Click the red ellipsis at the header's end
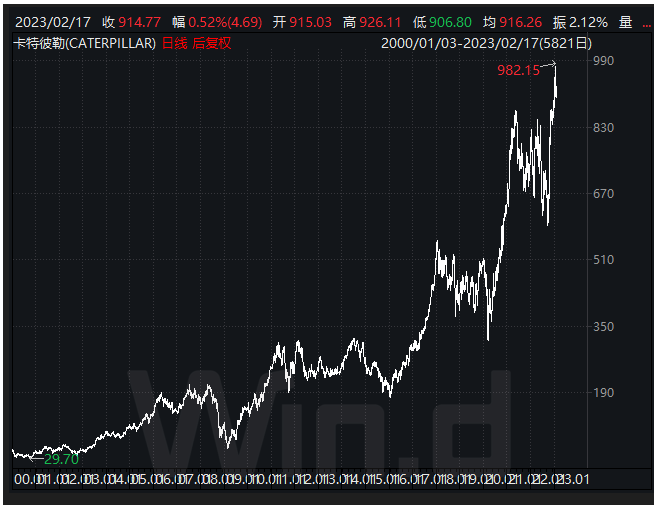This screenshot has width=657, height=509. (x=647, y=26)
